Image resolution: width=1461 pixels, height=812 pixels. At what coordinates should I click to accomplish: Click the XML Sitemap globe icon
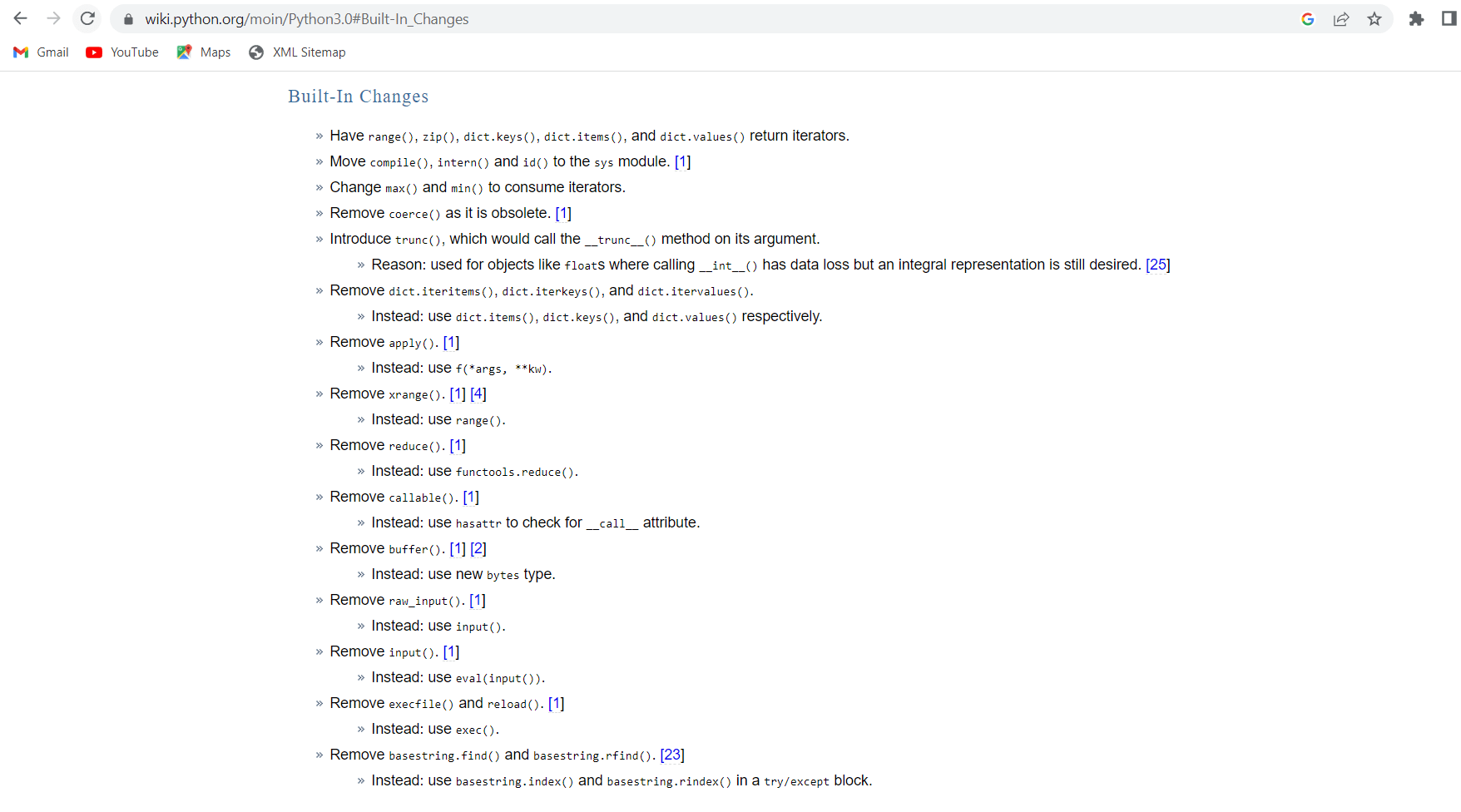pos(256,52)
